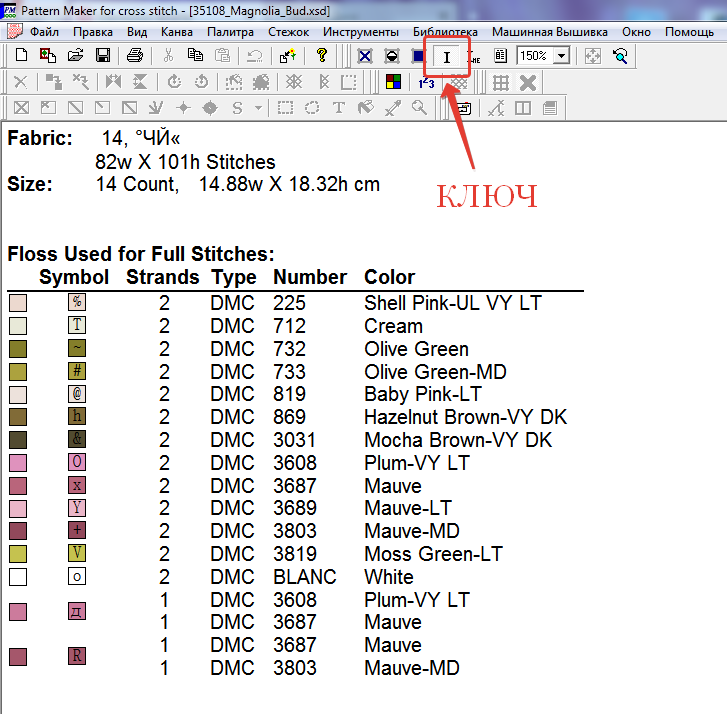Select the Text tool with T icon
The image size is (727, 714).
(x=339, y=108)
